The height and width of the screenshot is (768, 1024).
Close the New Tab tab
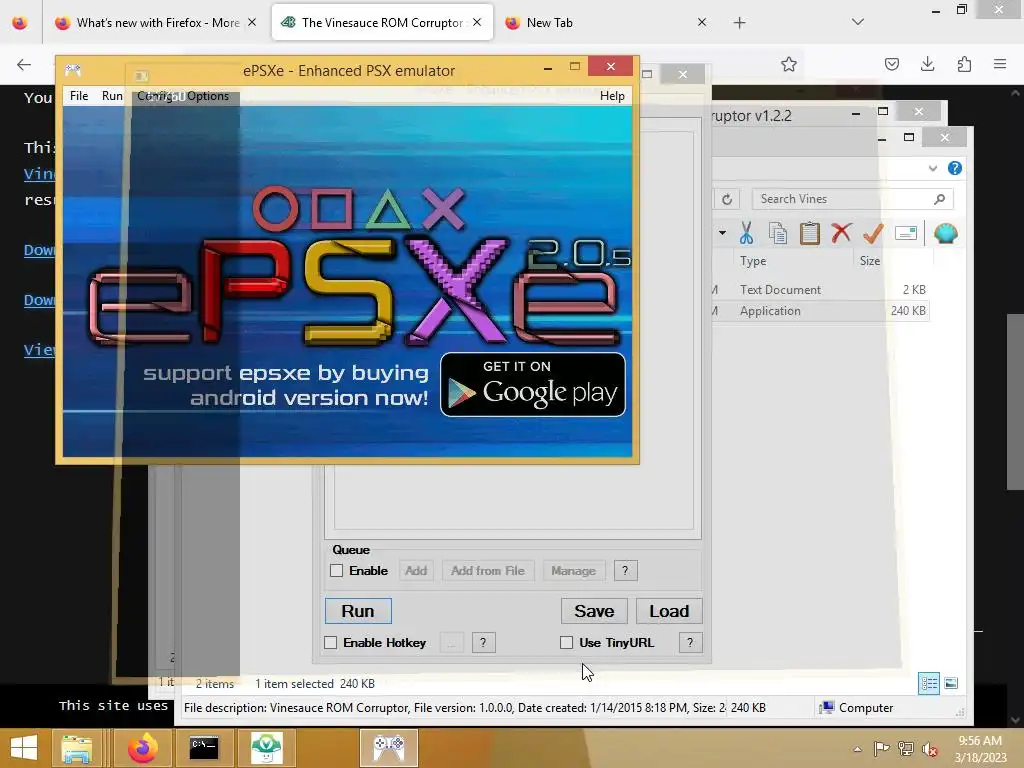(702, 22)
